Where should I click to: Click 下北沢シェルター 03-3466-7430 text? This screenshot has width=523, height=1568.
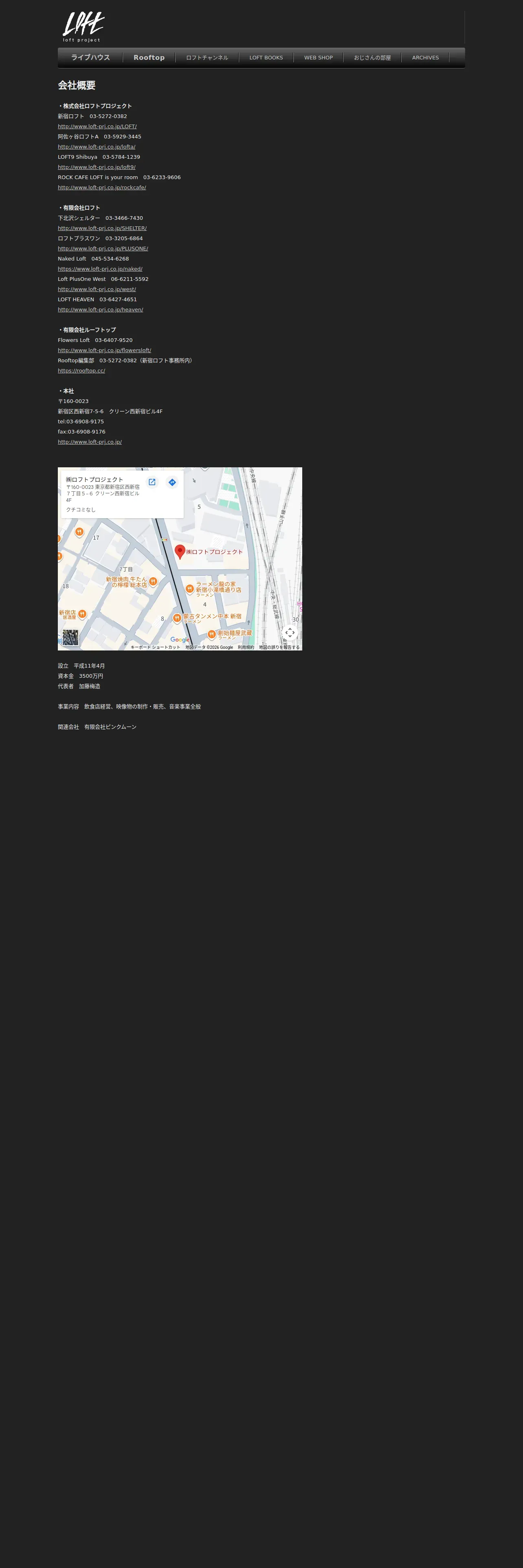click(101, 218)
